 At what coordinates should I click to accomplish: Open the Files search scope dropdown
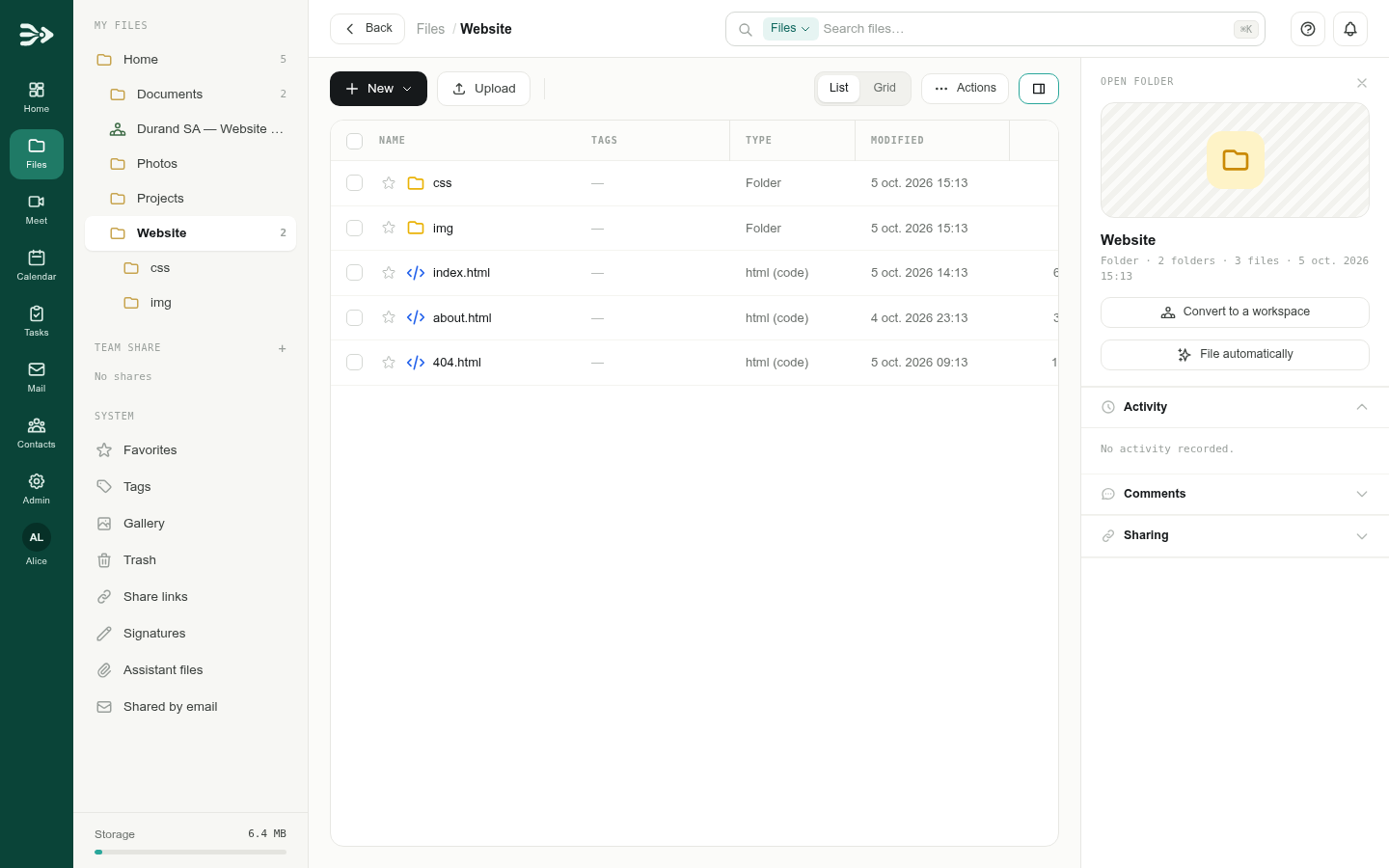(x=790, y=29)
